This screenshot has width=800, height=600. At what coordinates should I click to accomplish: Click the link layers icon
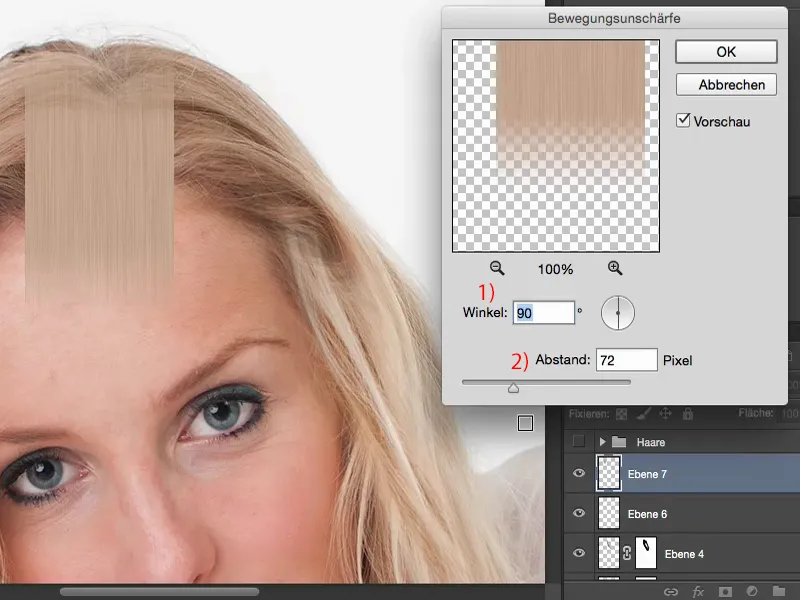click(671, 592)
